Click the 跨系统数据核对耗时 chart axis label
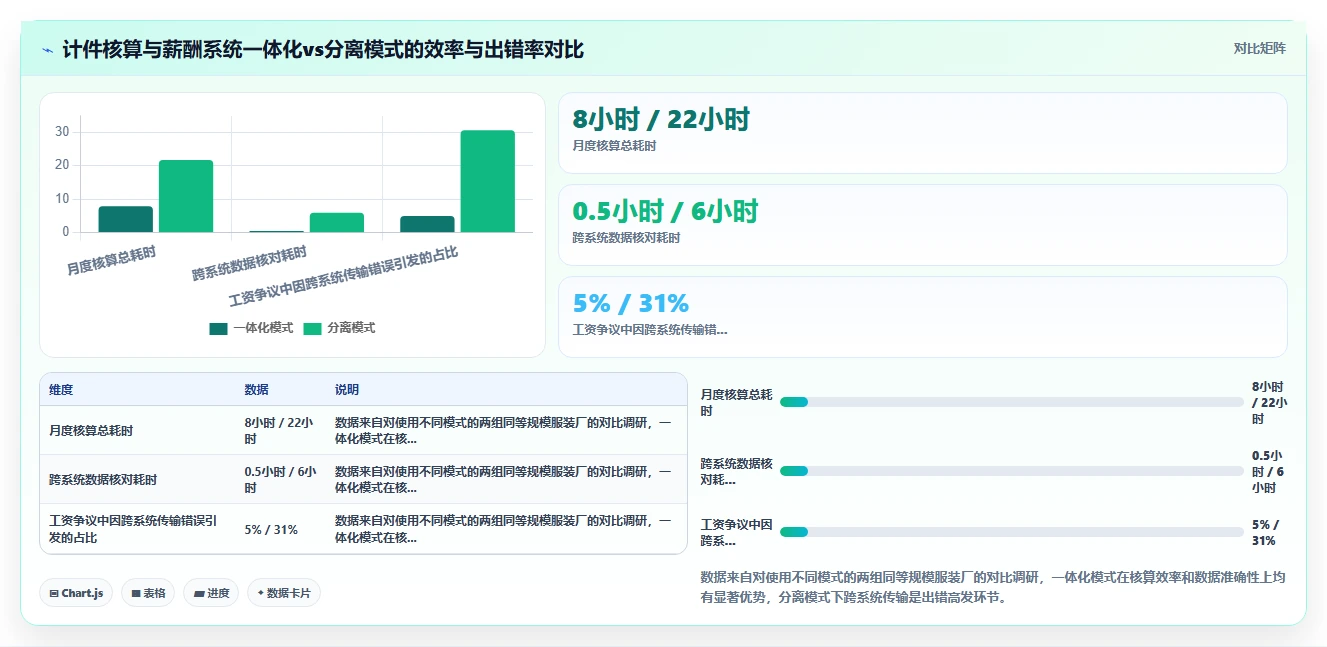 pyautogui.click(x=250, y=263)
